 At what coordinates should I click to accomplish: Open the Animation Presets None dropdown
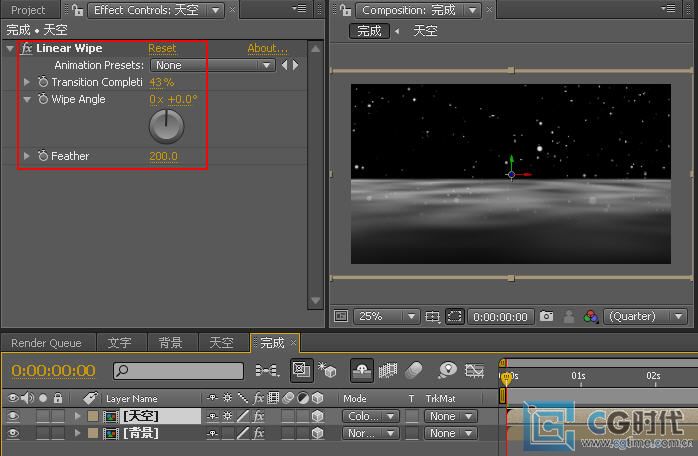point(212,65)
